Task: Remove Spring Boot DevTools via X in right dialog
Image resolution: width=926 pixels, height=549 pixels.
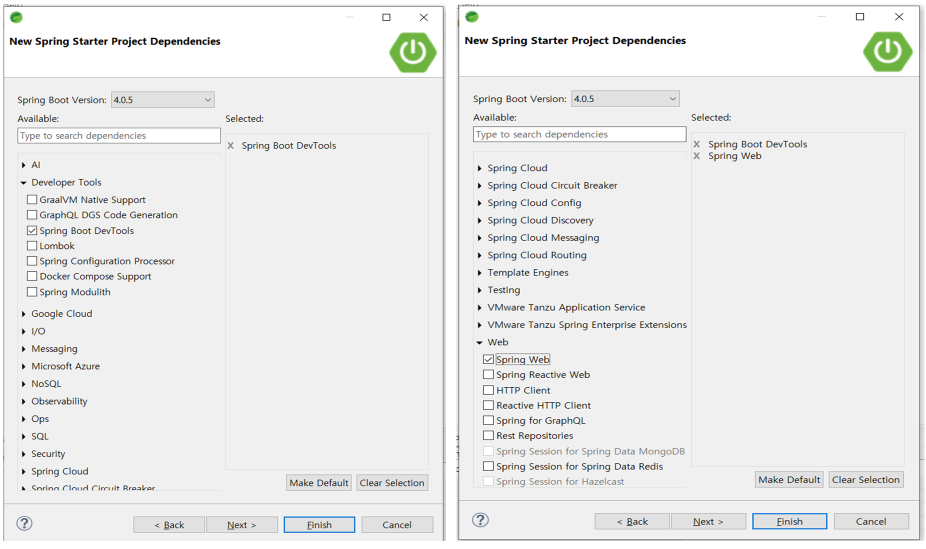Action: click(697, 144)
